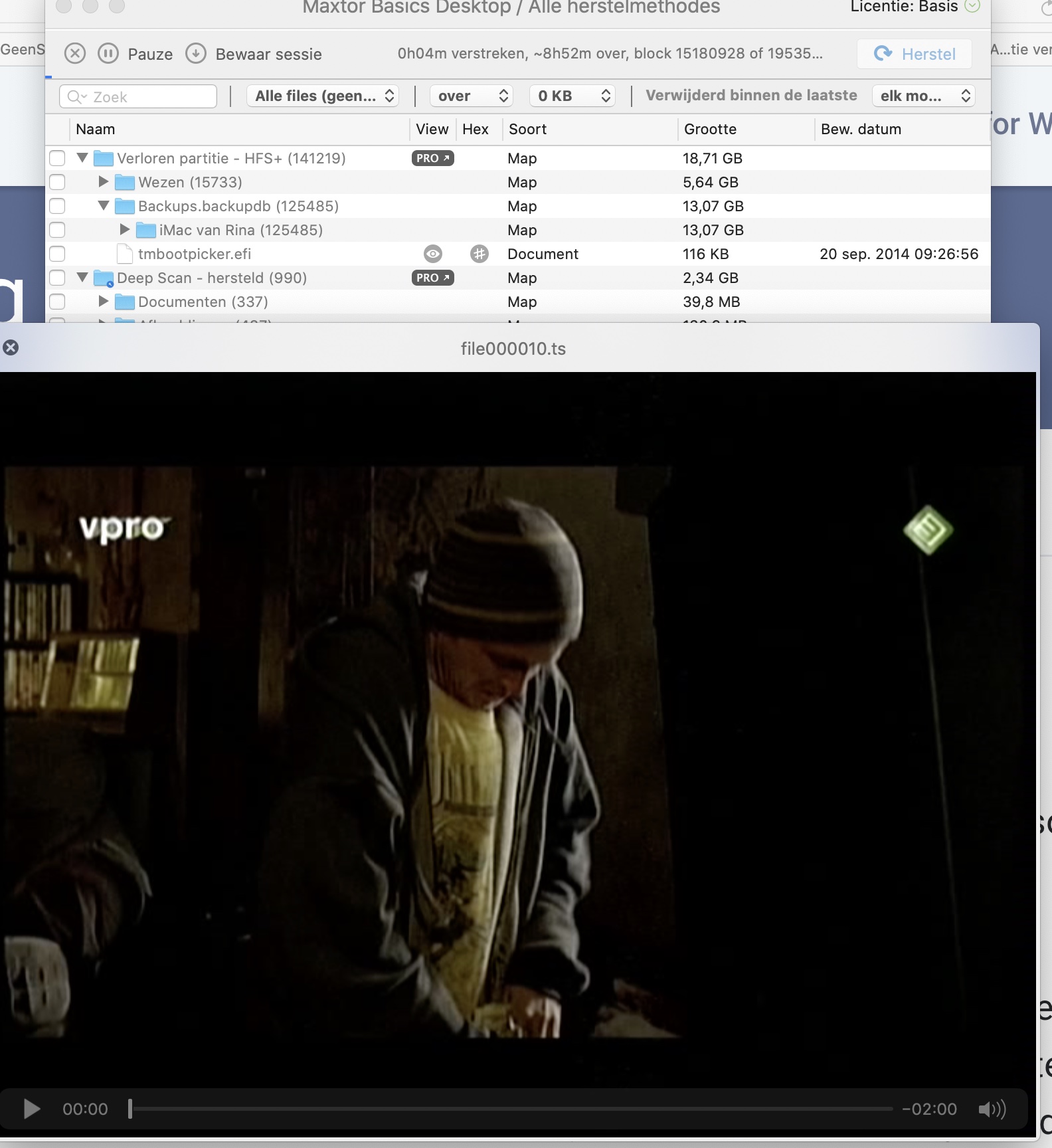Click the Herstel recover button
Viewport: 1052px width, 1148px height.
coord(914,54)
